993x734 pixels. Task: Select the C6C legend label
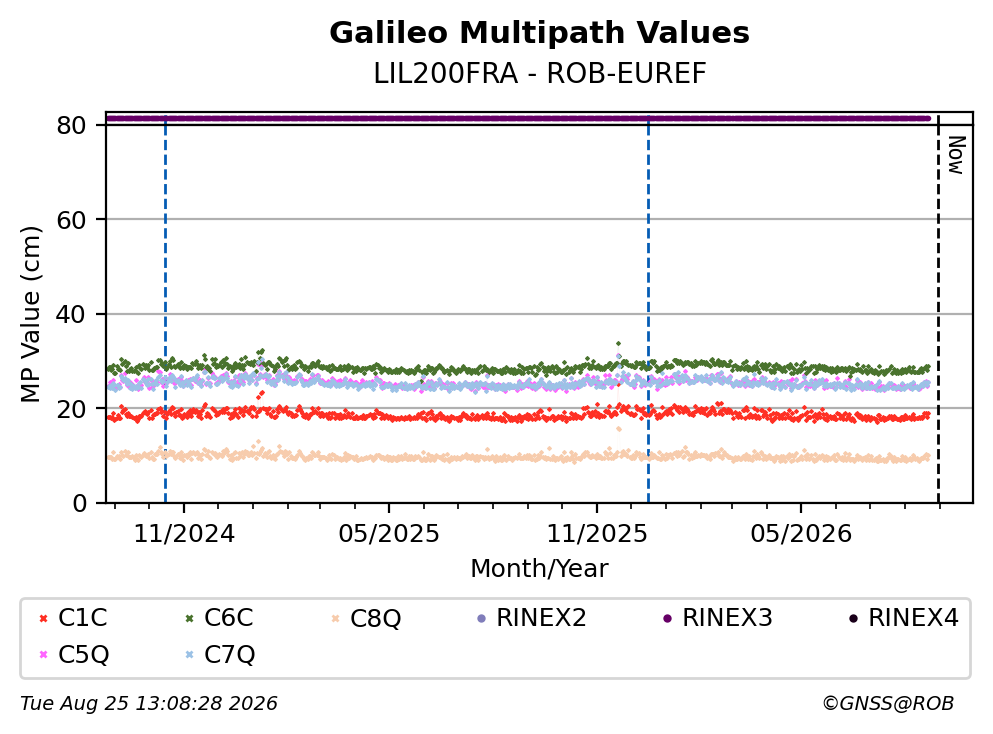[229, 617]
